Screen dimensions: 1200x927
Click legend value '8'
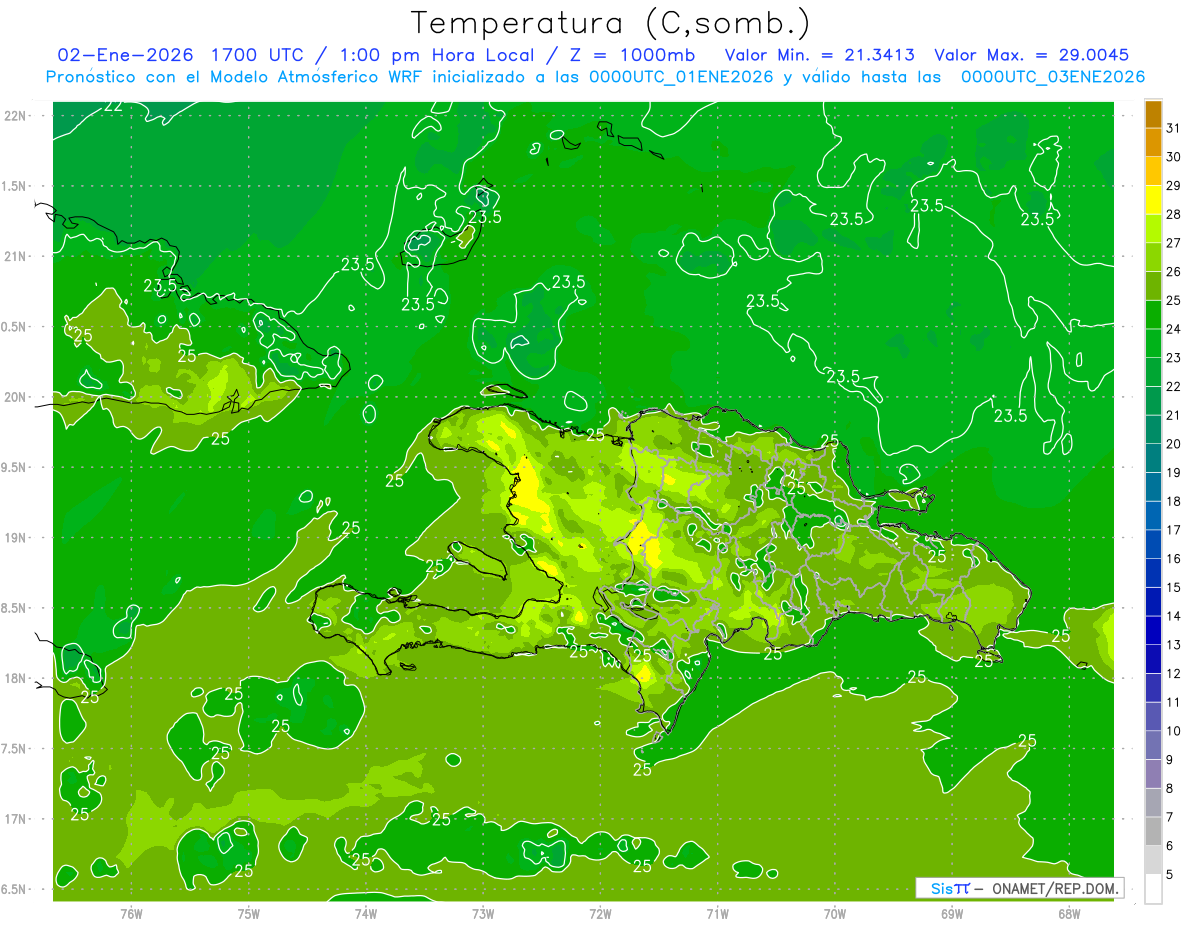pyautogui.click(x=1169, y=788)
